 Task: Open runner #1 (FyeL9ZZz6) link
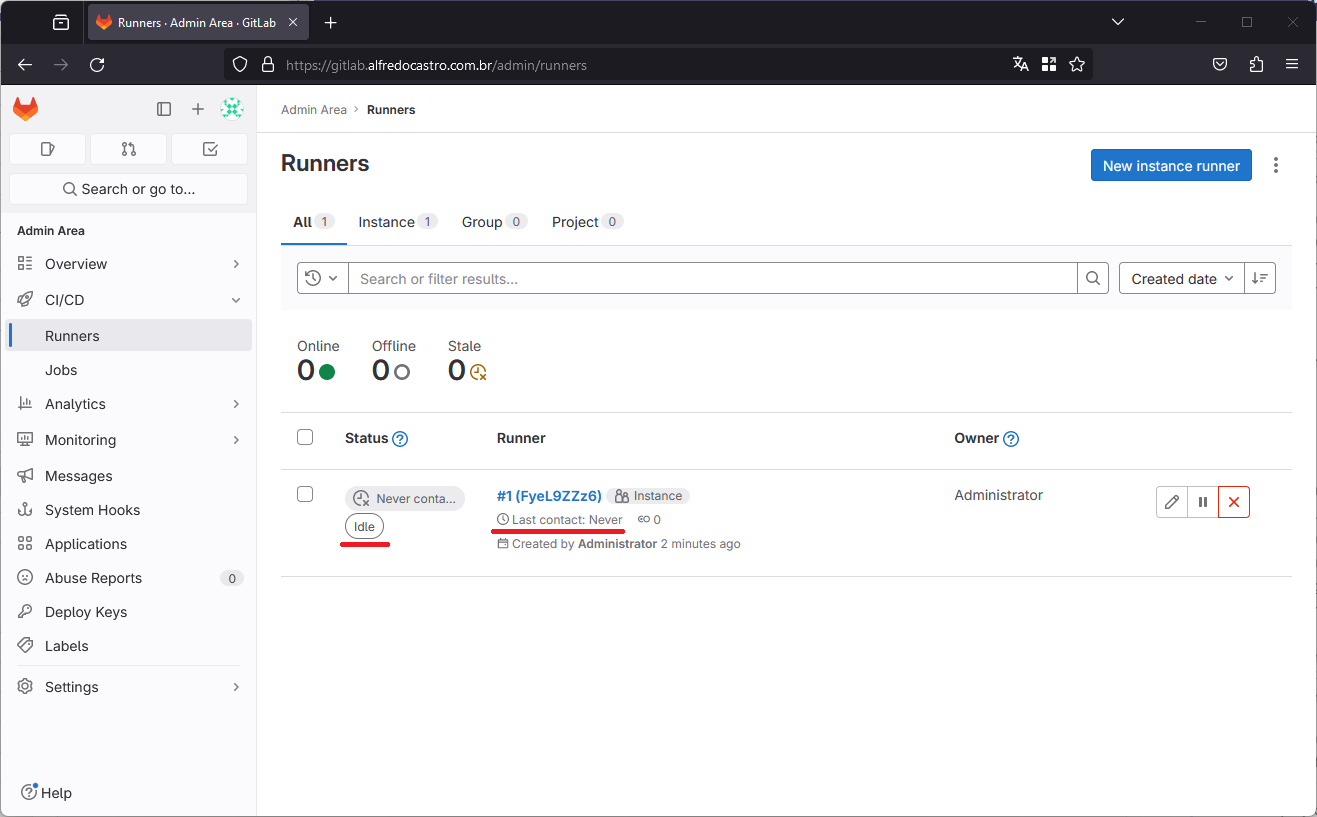pos(549,496)
